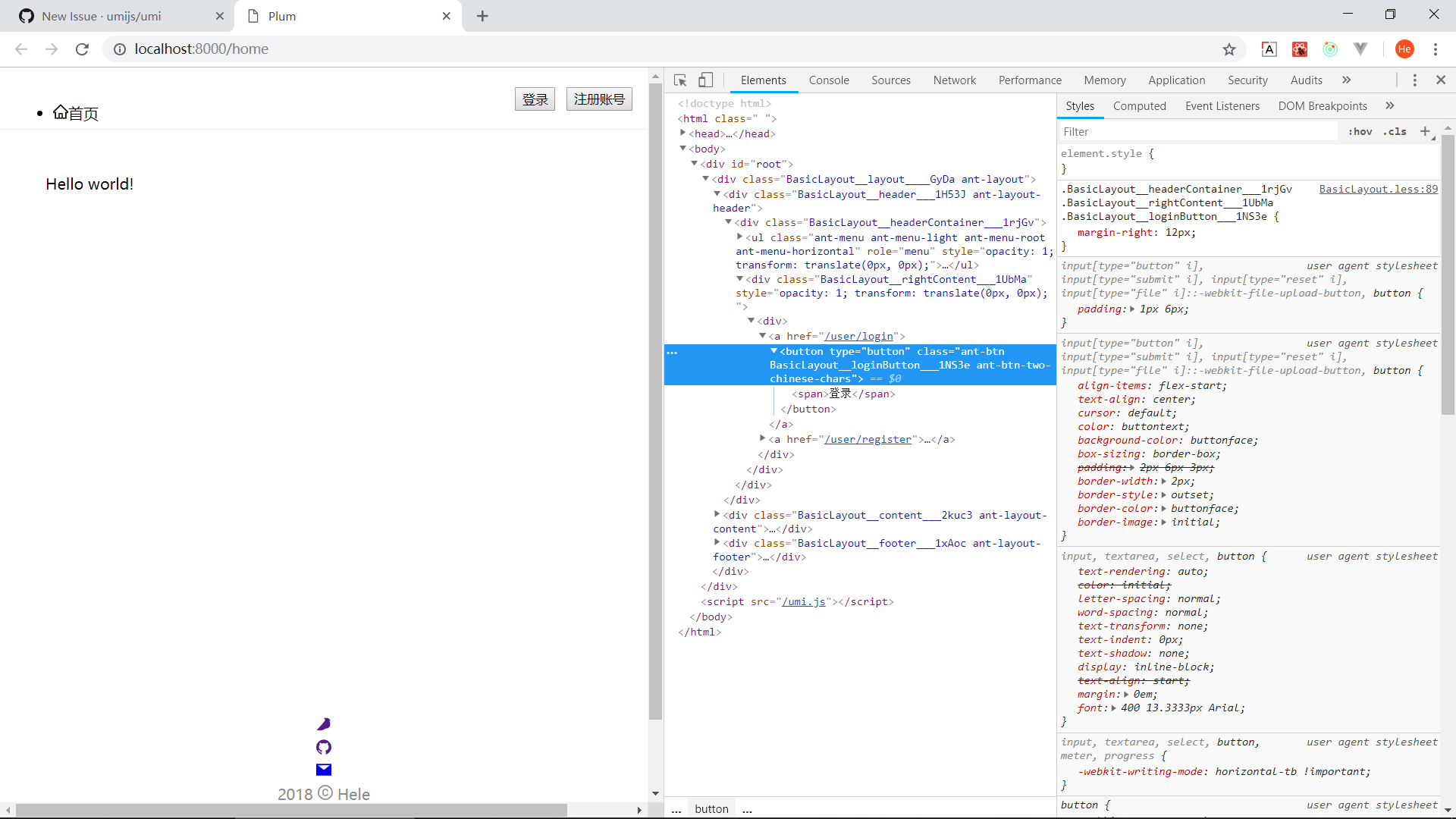Toggle the device toolbar emulation mode

tap(705, 80)
